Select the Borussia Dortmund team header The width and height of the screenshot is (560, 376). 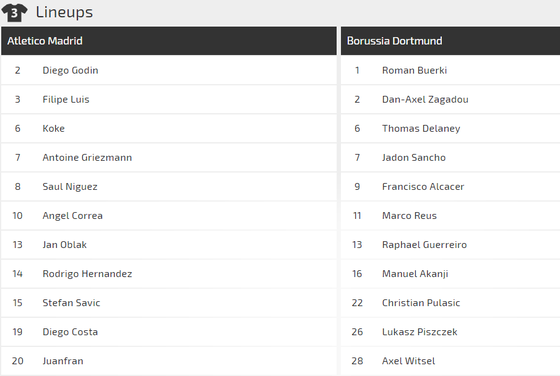coord(450,41)
